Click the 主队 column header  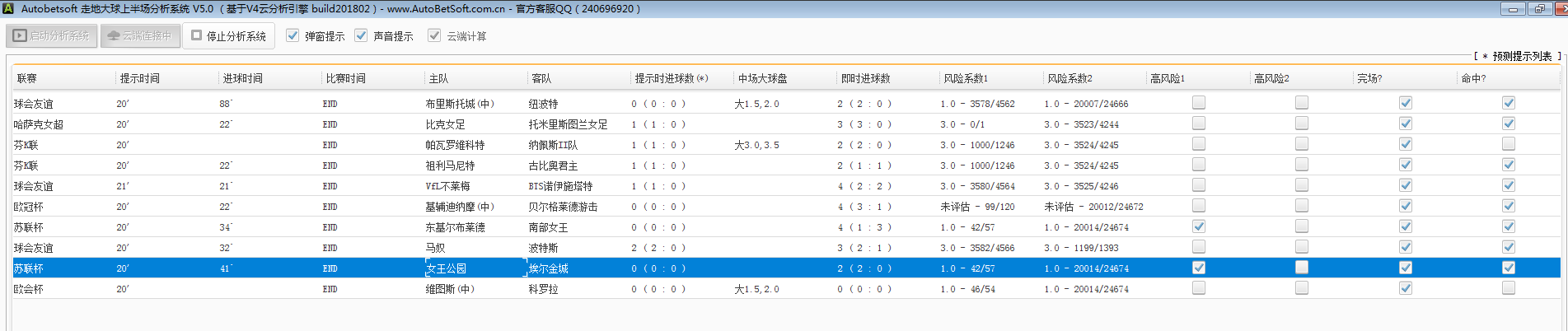[x=438, y=78]
